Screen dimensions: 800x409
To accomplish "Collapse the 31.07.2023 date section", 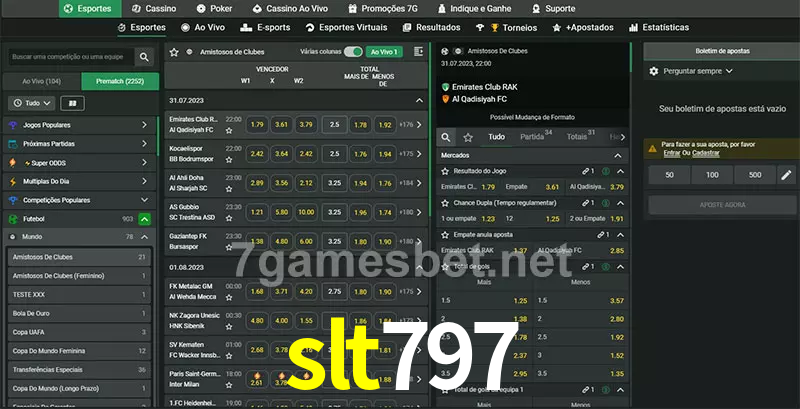I will (x=419, y=101).
